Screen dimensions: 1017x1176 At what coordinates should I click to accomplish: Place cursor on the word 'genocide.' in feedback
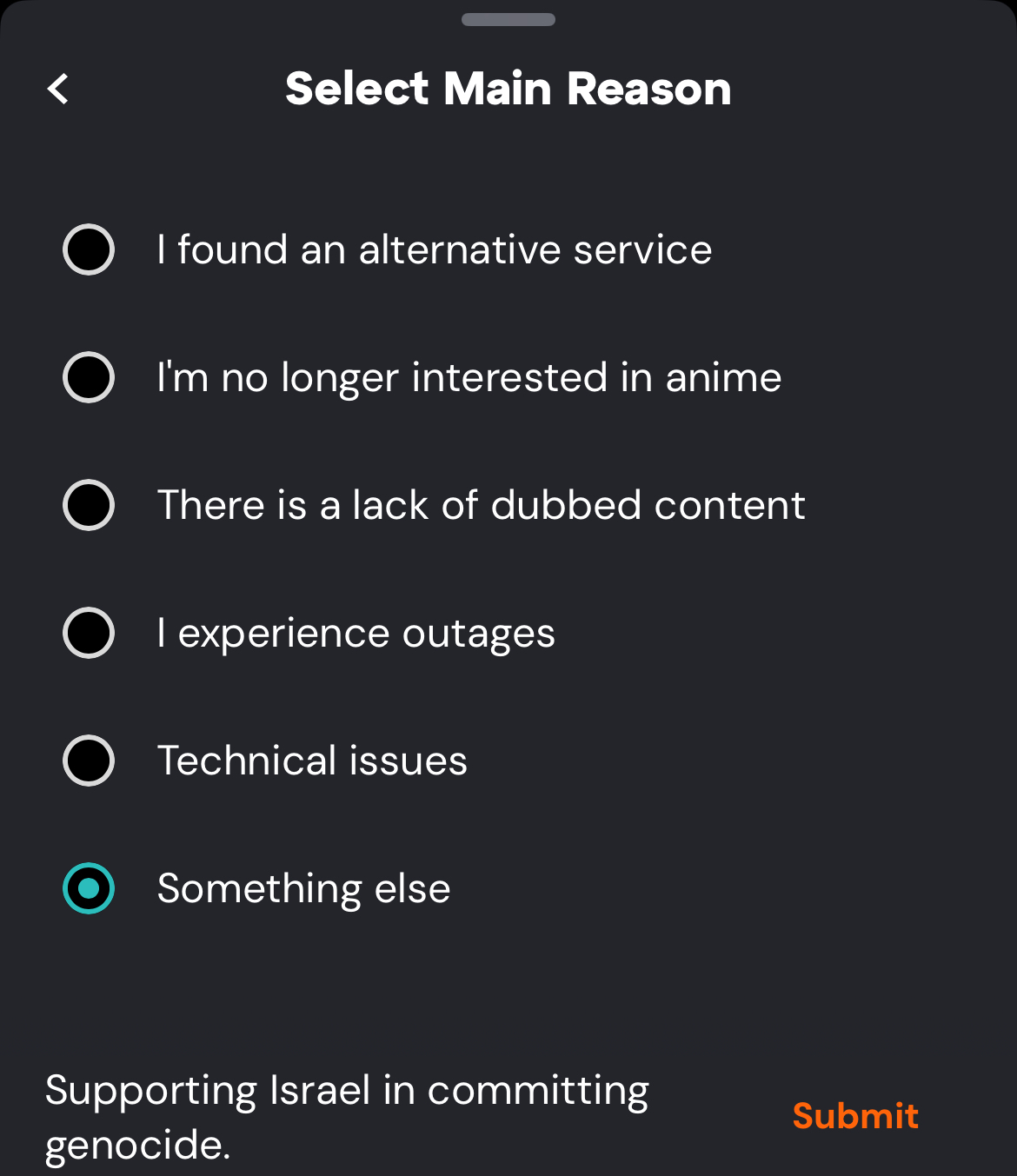coord(137,1146)
